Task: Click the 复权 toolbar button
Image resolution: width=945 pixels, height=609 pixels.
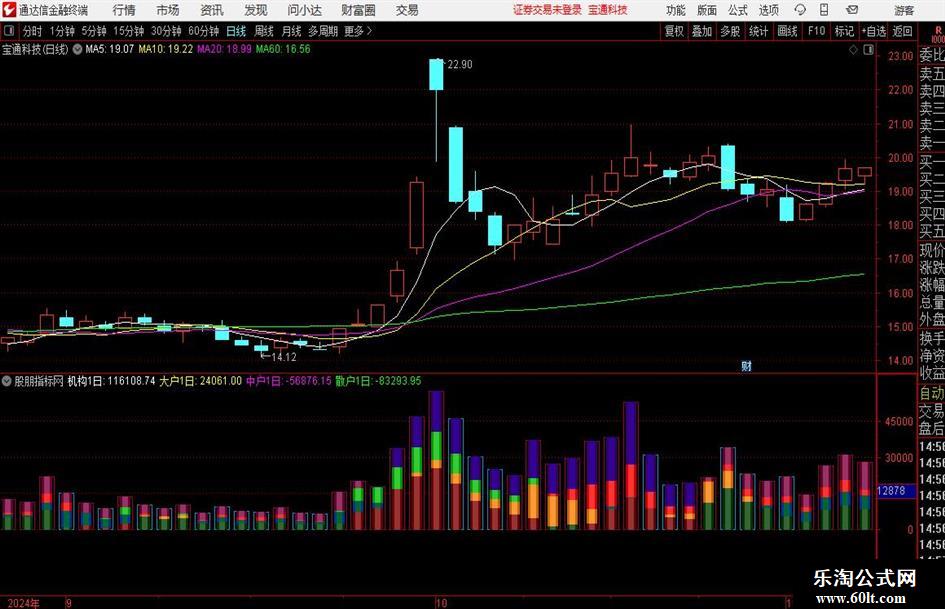Action: (x=674, y=31)
